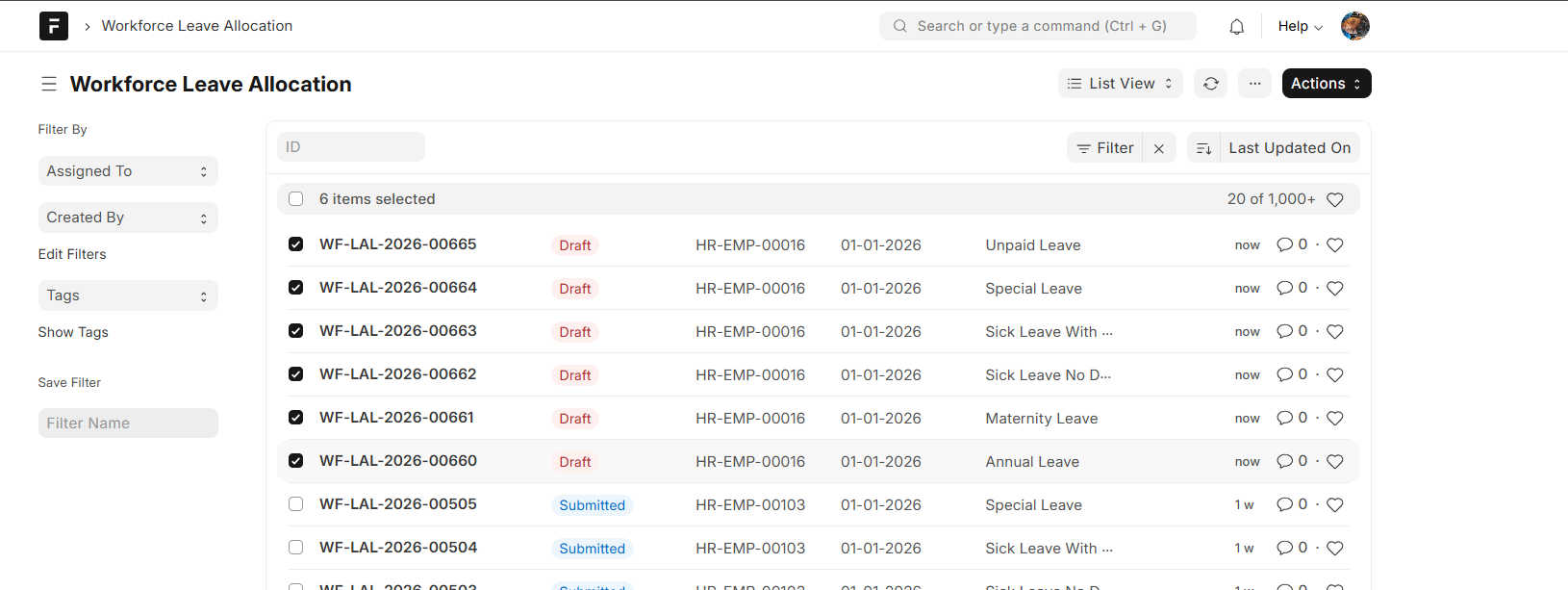Like record WF-LAL-2026-00660

(x=1335, y=462)
